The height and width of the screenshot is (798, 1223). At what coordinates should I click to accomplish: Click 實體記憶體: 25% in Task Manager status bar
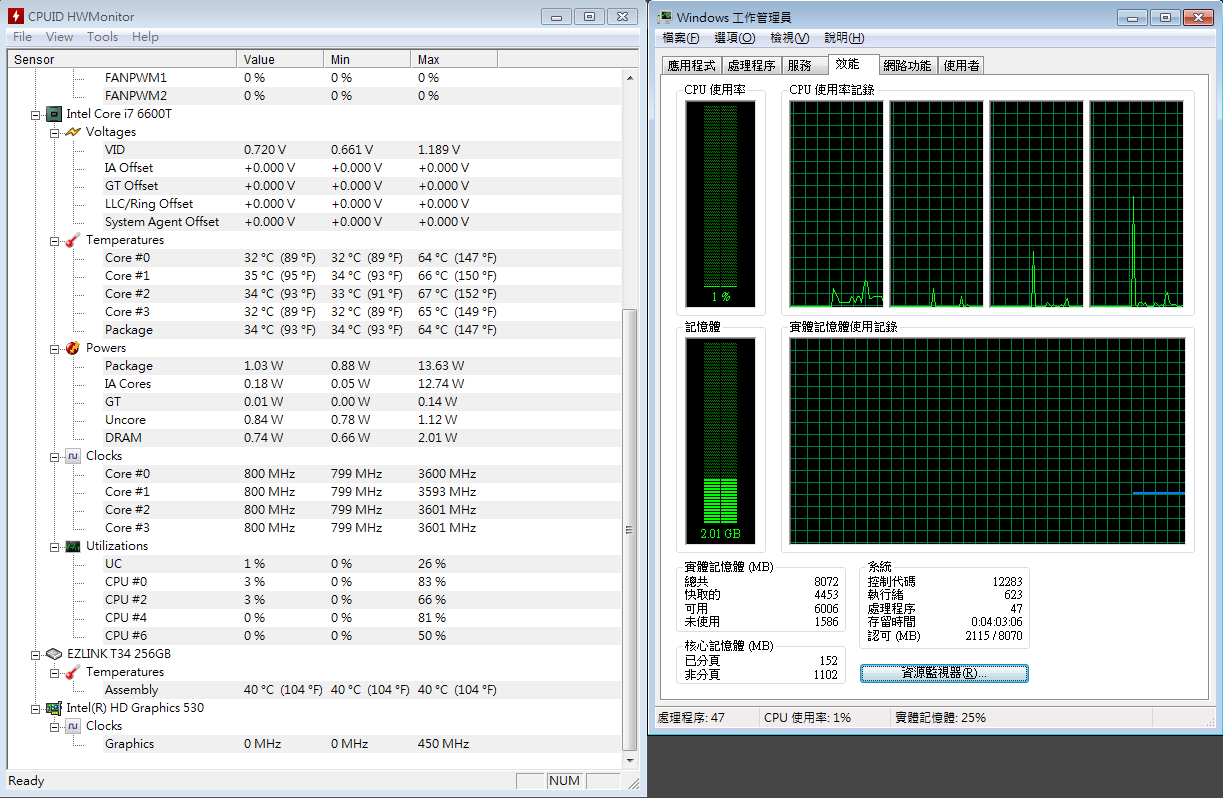(x=940, y=718)
